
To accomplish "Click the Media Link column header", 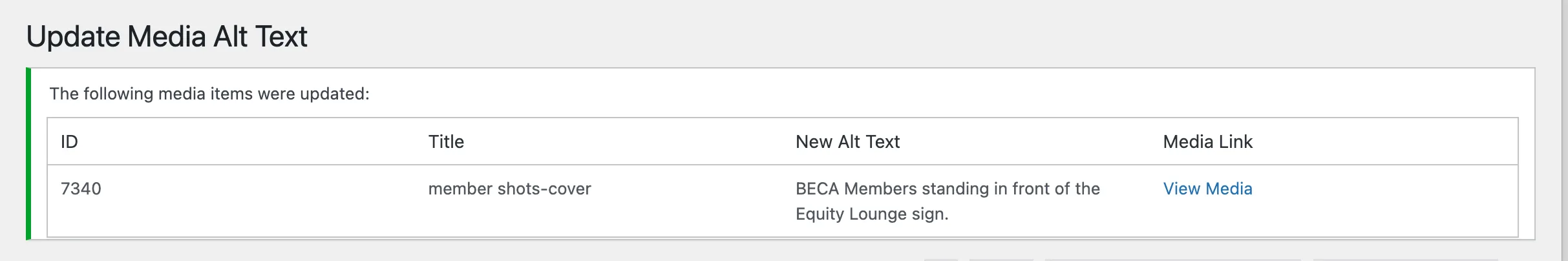I will [x=1207, y=142].
